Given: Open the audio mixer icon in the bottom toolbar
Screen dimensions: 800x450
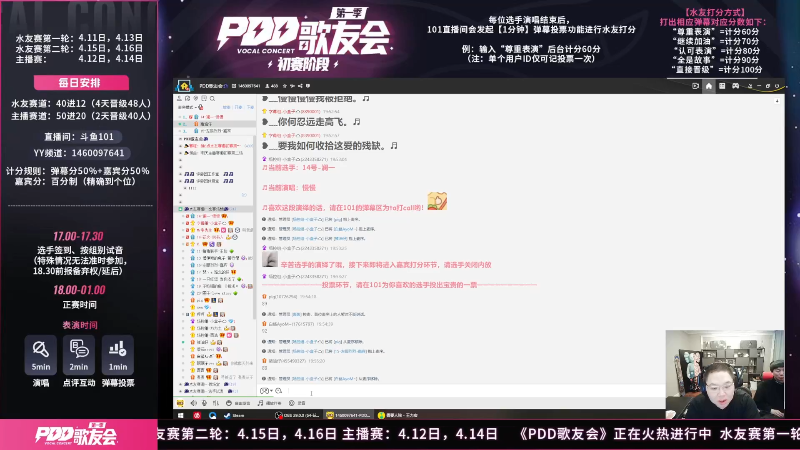Looking at the screenshot, I should pyautogui.click(x=216, y=403).
